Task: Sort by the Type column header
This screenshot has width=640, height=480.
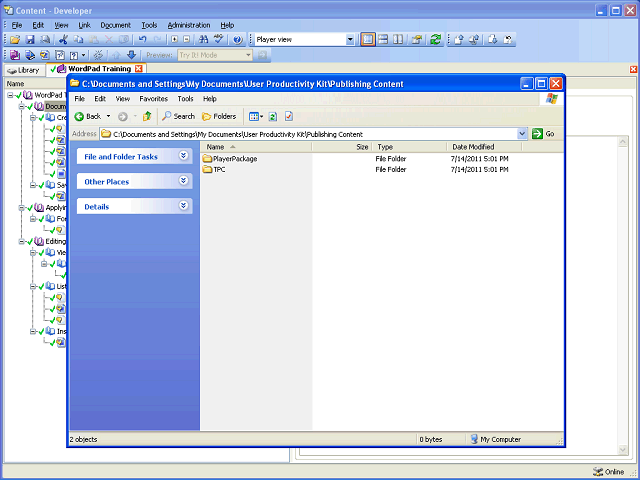Action: (409, 147)
